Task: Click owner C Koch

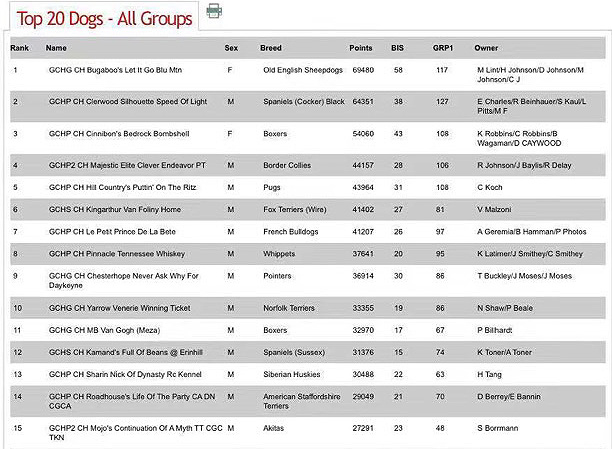Action: coord(490,187)
